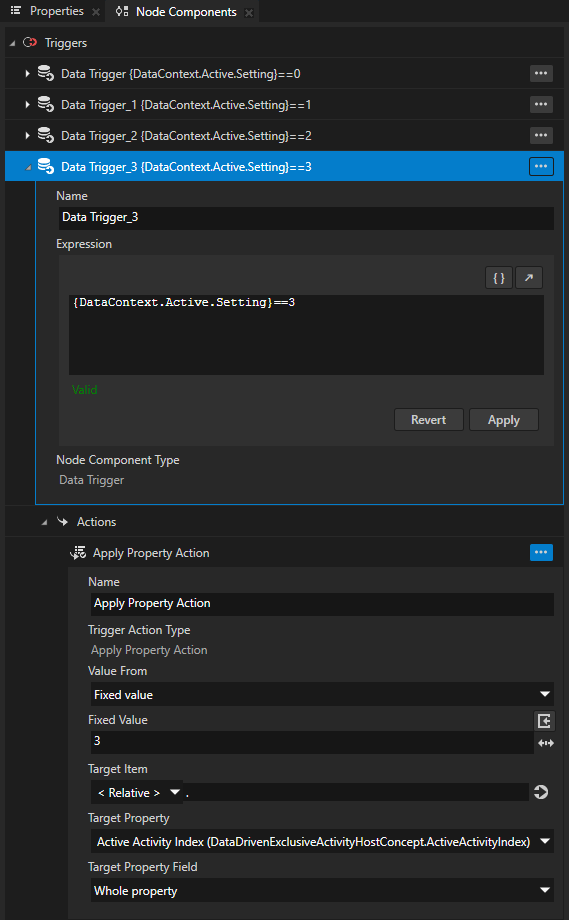This screenshot has width=569, height=920.
Task: Select the Node Components tab
Action: 186,12
